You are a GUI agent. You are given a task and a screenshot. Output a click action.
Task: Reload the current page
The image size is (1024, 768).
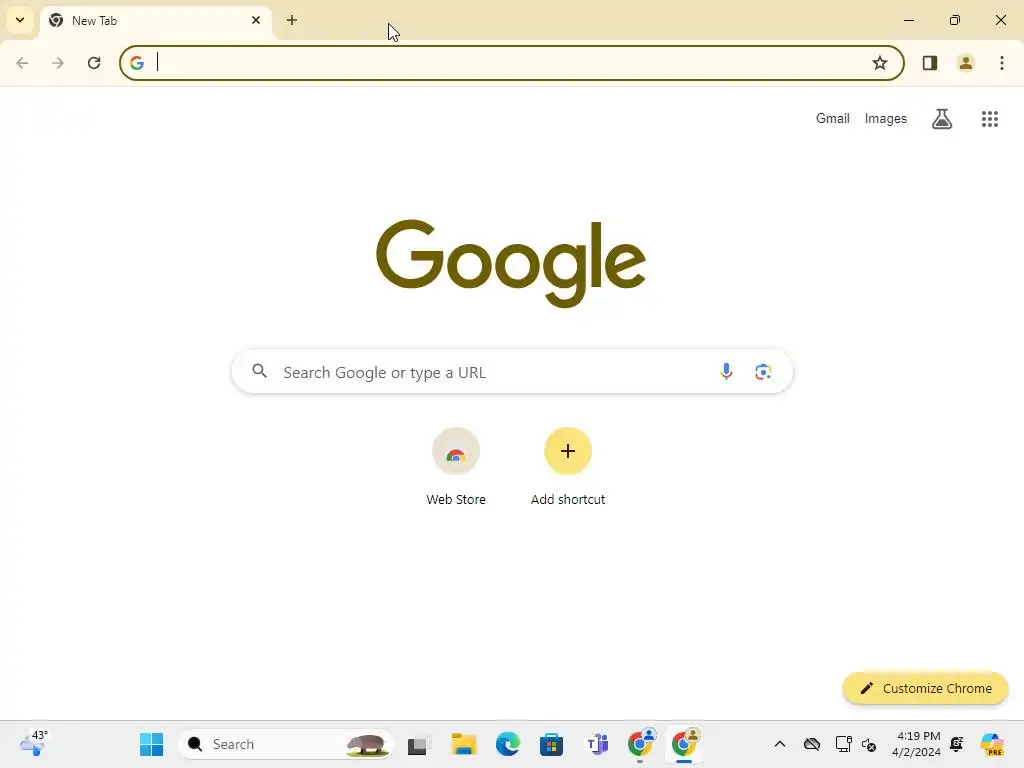(94, 63)
